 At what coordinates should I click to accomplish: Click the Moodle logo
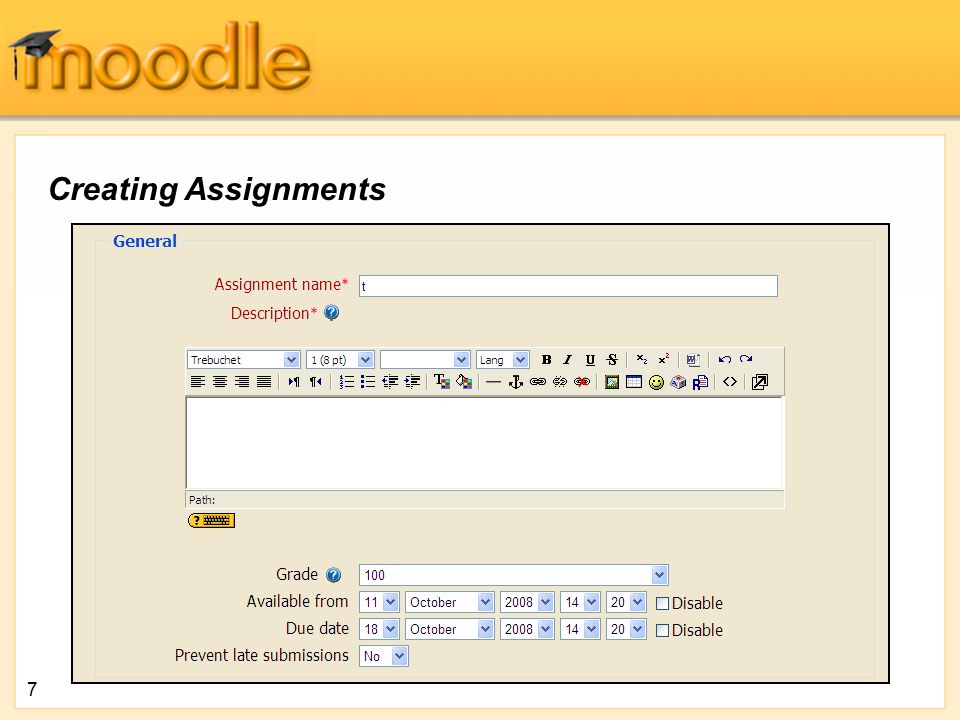tap(160, 56)
